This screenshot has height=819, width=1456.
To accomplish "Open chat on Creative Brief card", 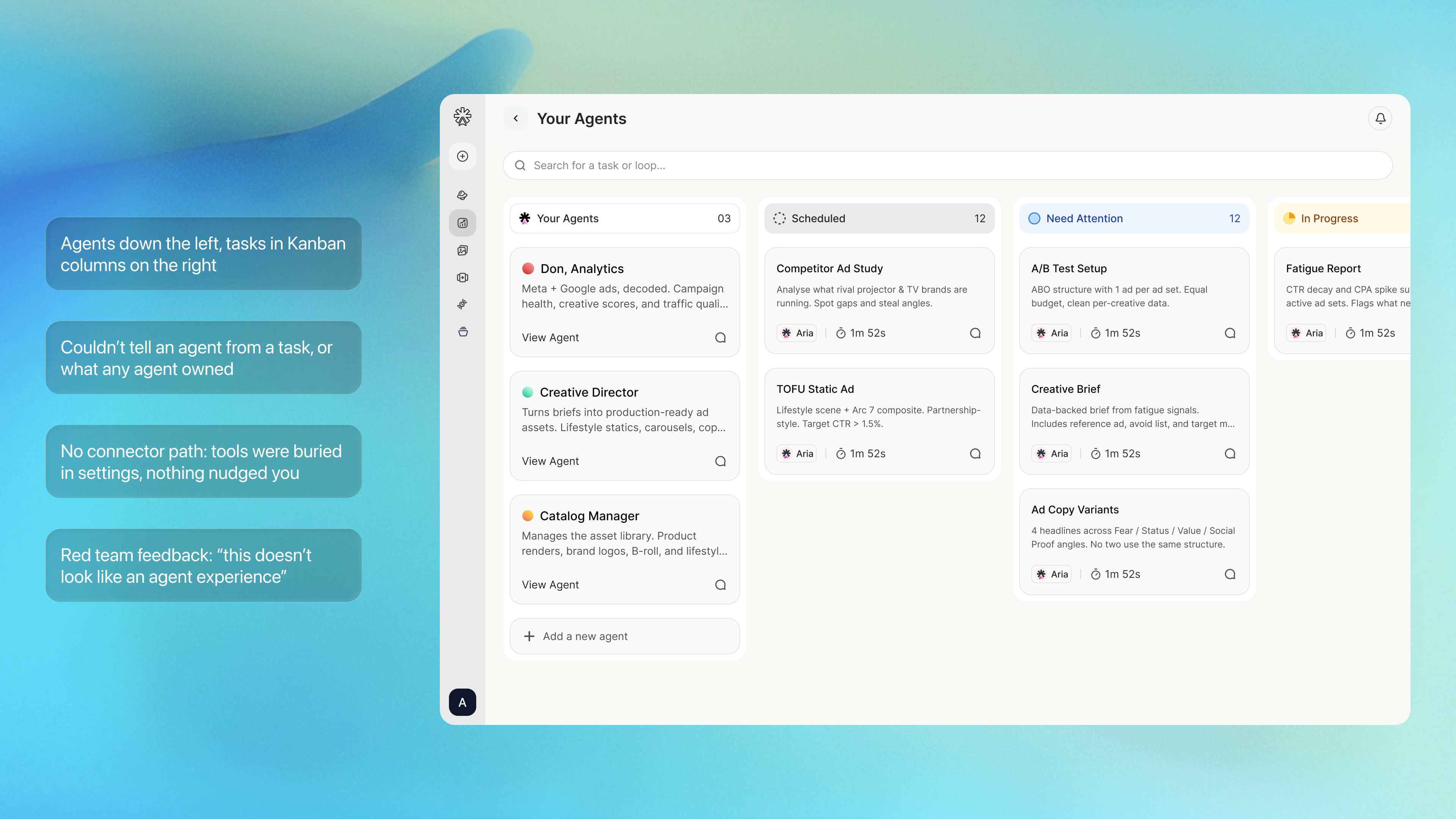I will click(x=1230, y=453).
